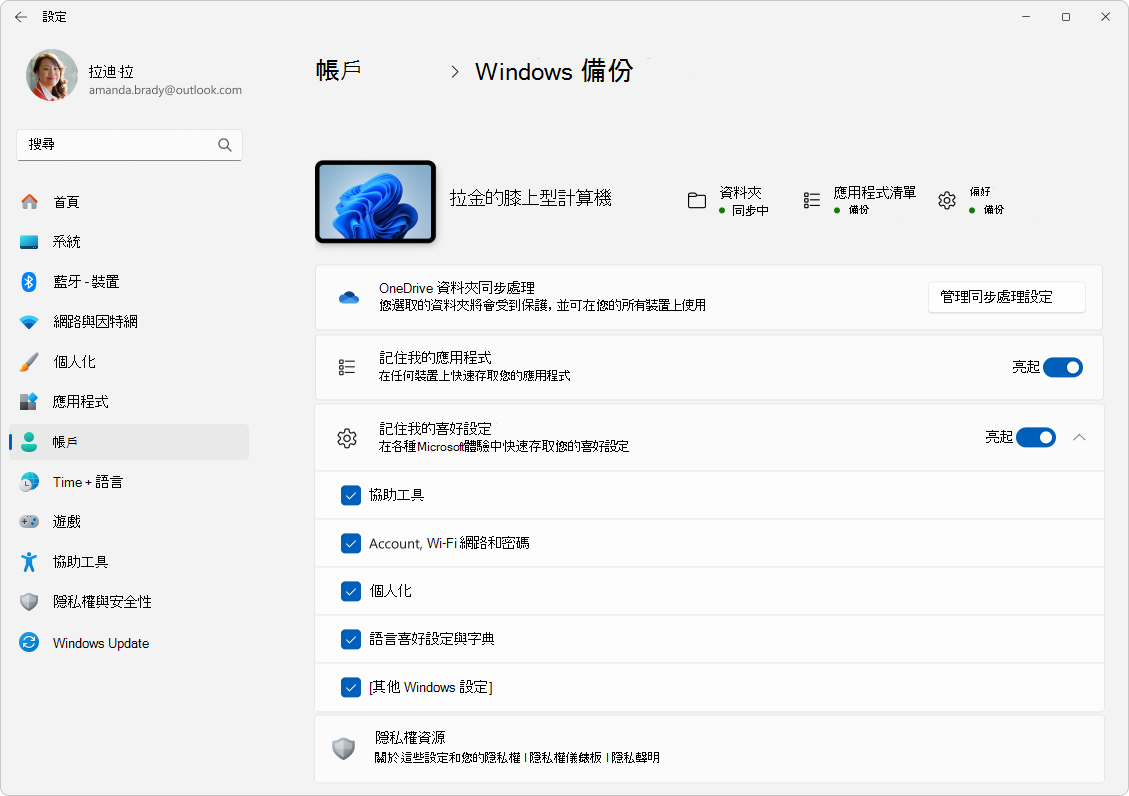Click the paintbrush 個人化 icon
1129x796 pixels.
coord(29,361)
